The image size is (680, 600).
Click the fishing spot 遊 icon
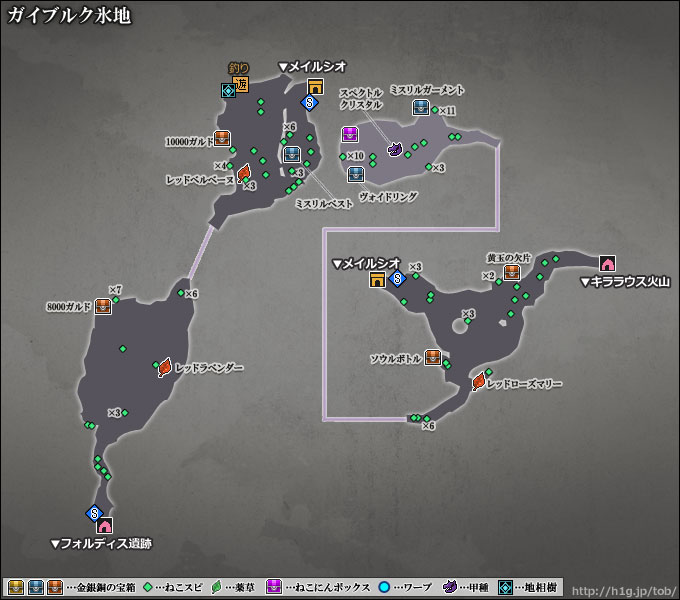coord(241,85)
